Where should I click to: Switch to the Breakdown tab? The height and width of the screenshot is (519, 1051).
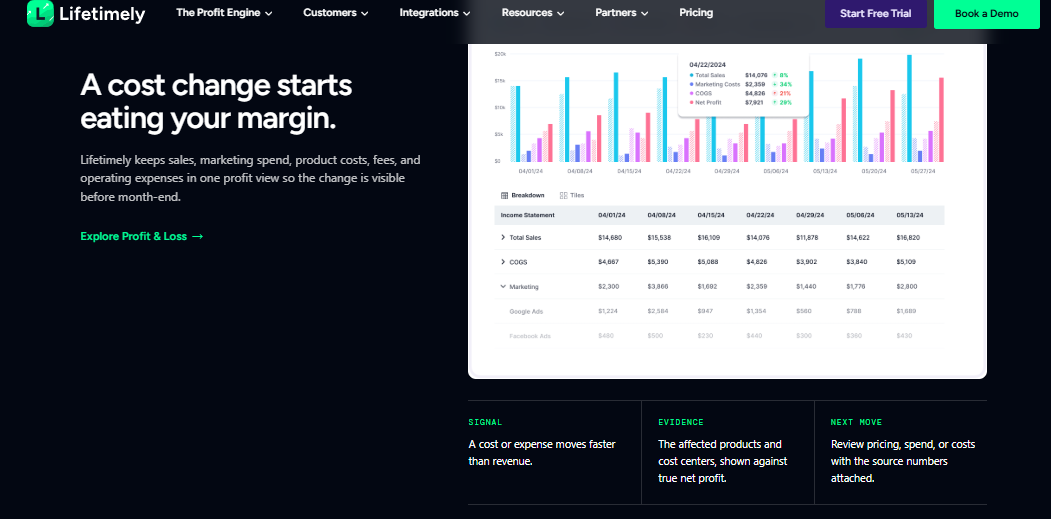point(523,195)
